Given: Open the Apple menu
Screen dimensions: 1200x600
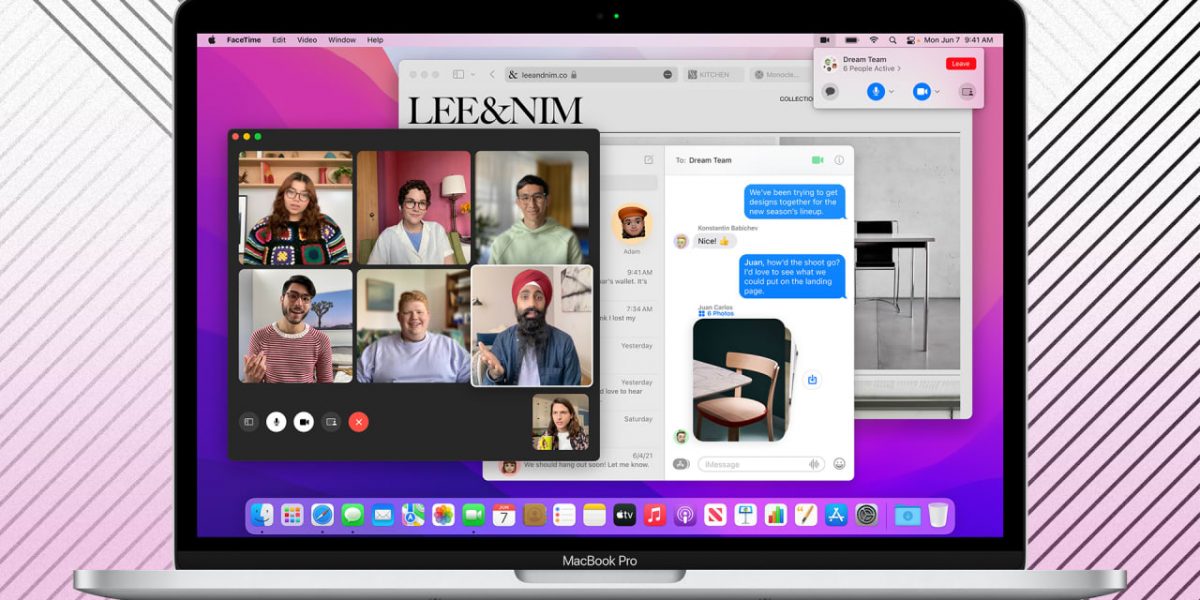Looking at the screenshot, I should coord(212,40).
